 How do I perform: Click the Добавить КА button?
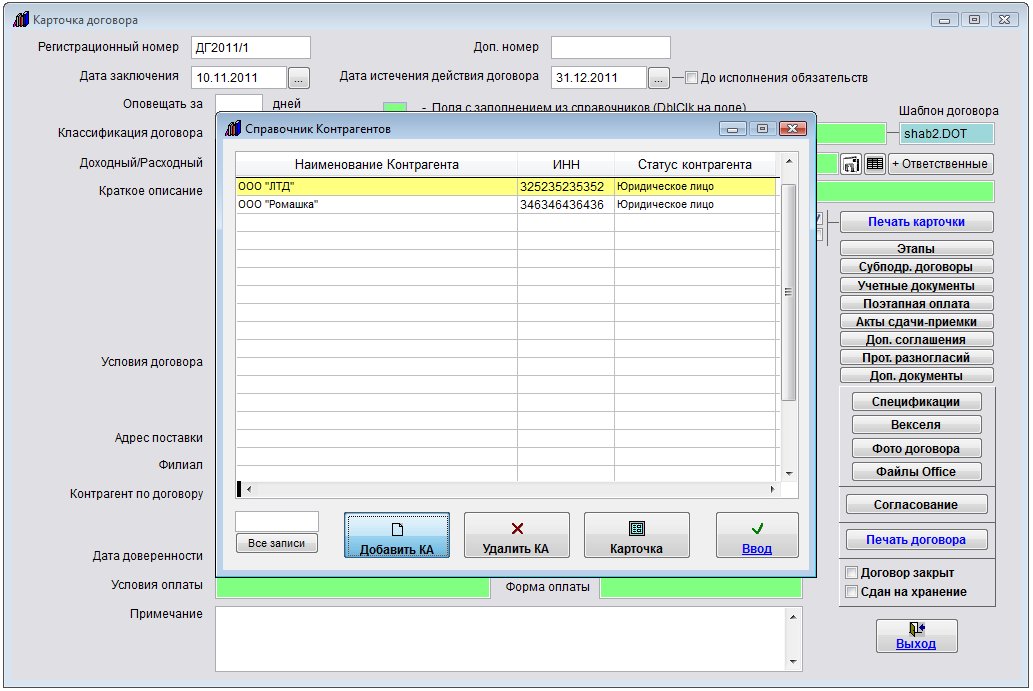(397, 535)
